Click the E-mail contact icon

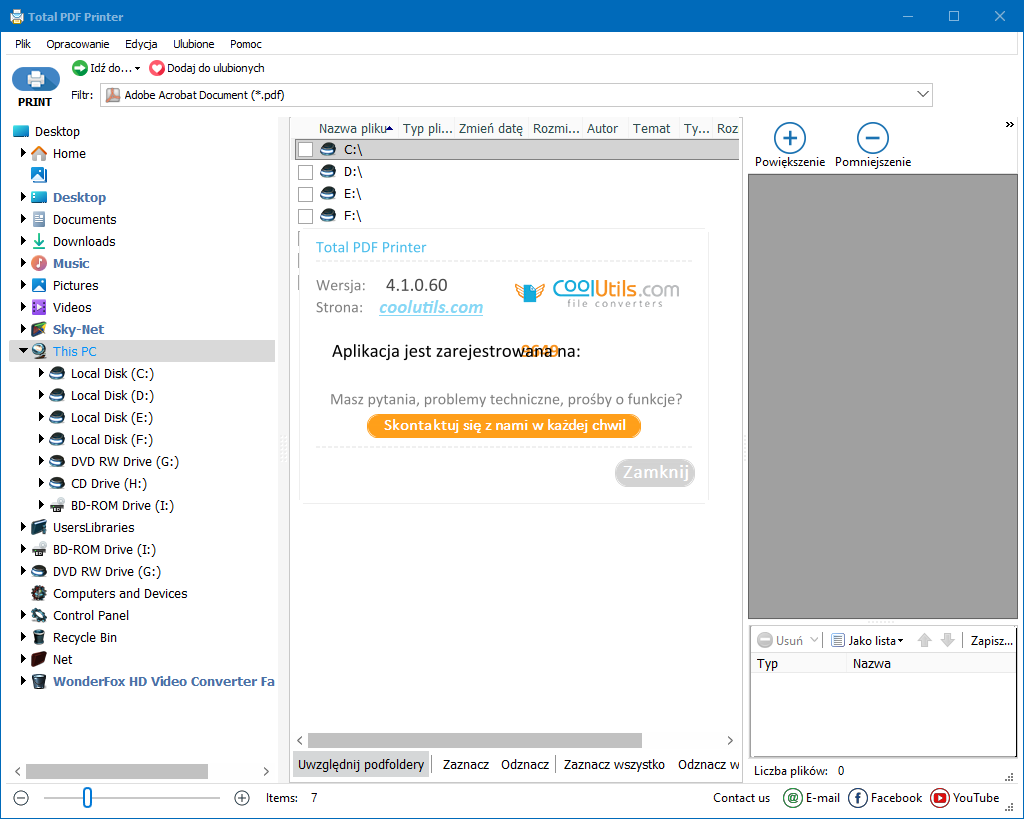coord(792,797)
